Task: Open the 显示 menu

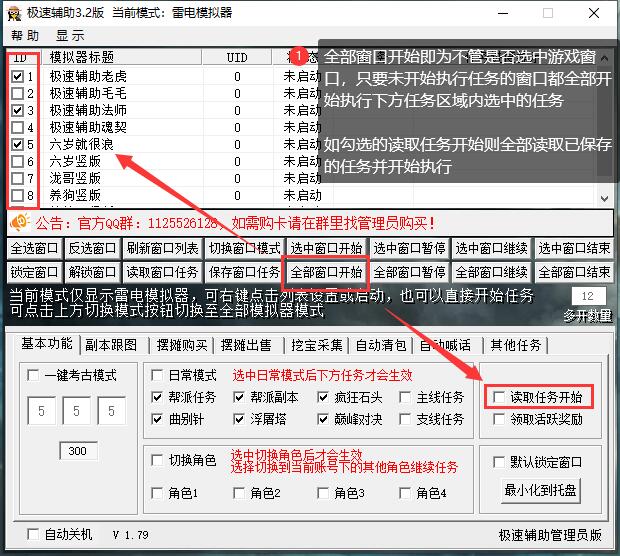Action: click(70, 36)
